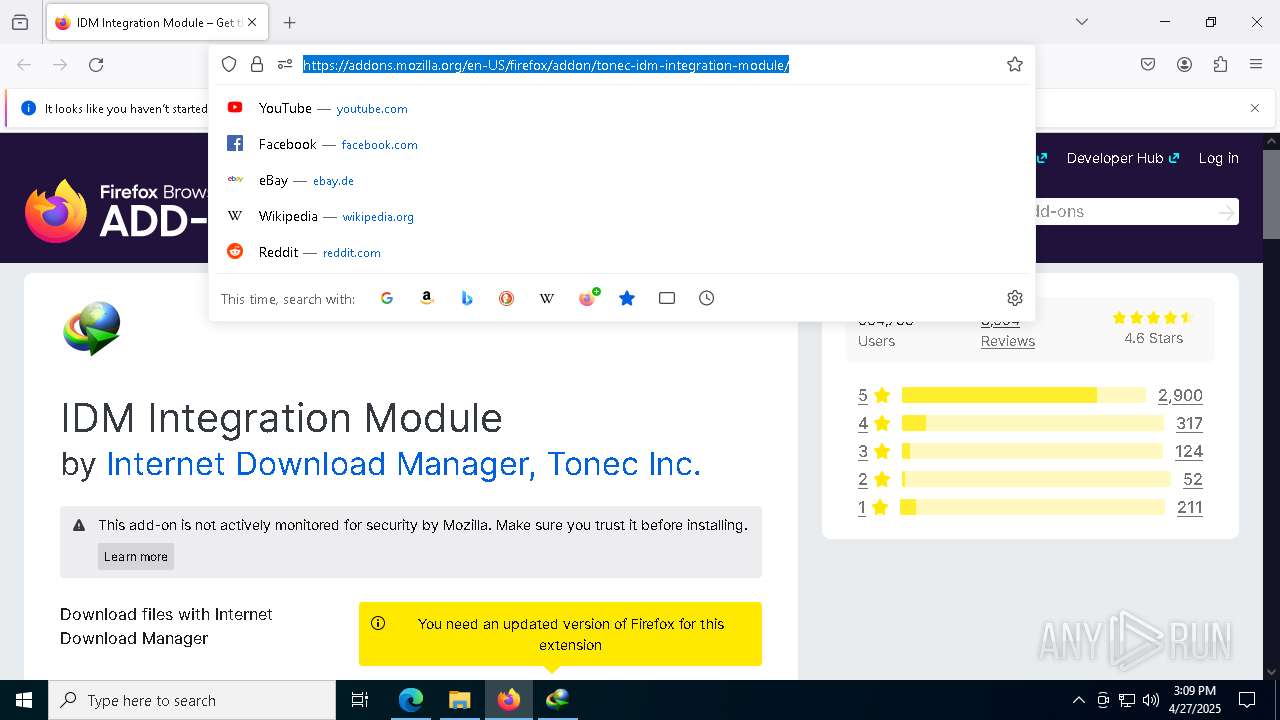Open the tracking protection shield icon

[229, 64]
